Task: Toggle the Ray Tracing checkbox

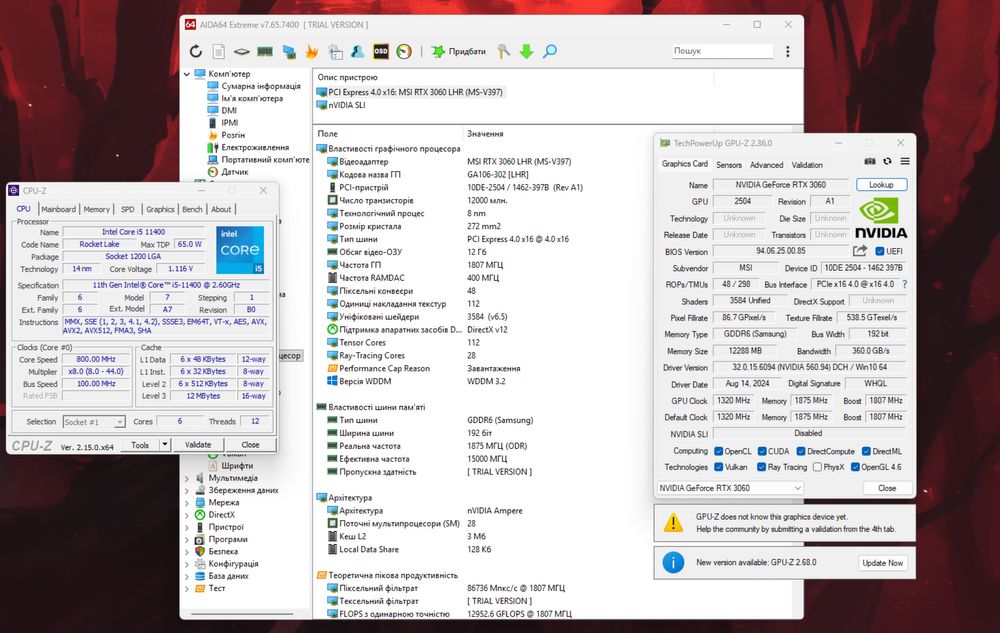Action: click(x=761, y=467)
